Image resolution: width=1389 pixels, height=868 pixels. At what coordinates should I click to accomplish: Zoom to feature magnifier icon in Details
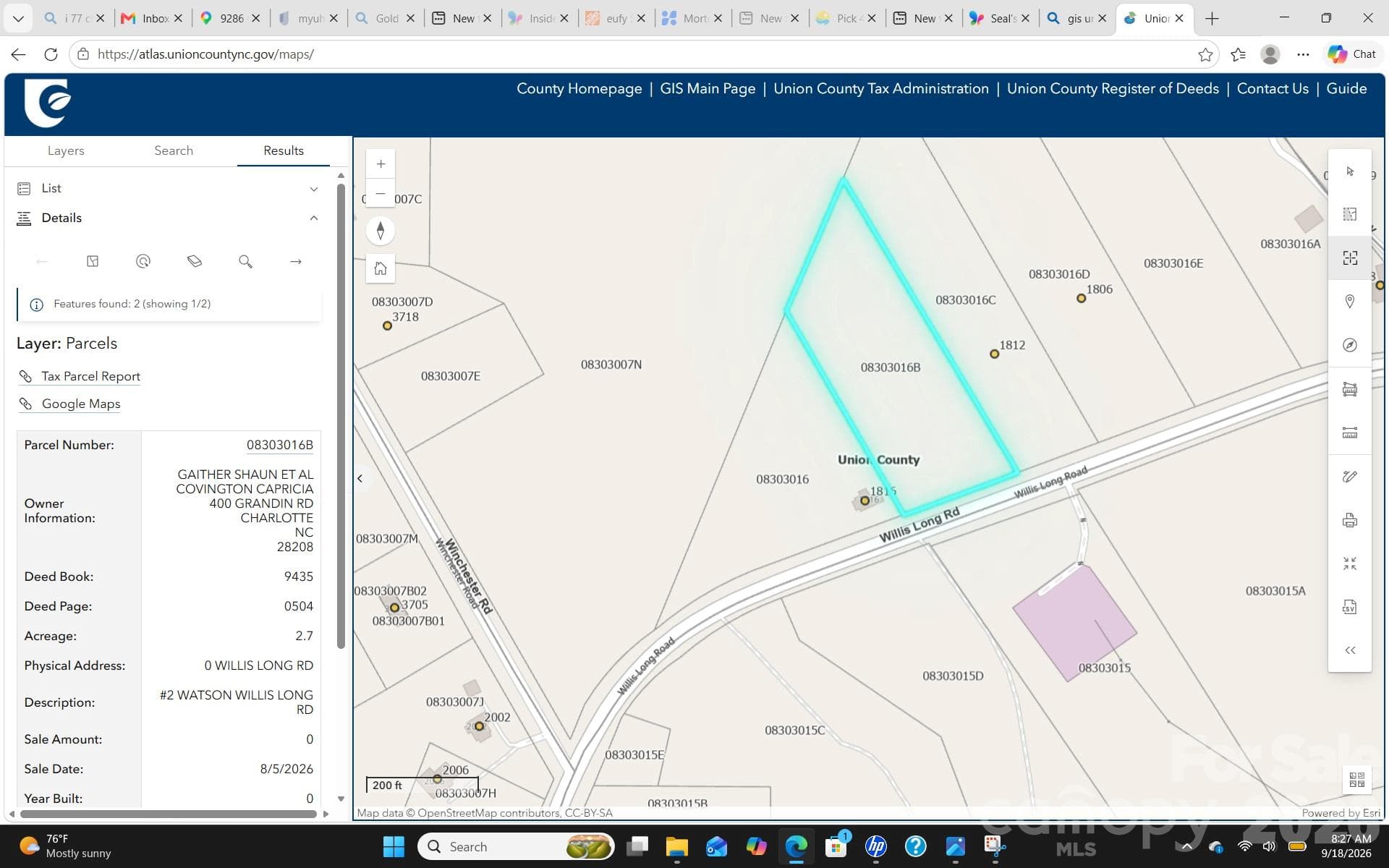coord(245,261)
